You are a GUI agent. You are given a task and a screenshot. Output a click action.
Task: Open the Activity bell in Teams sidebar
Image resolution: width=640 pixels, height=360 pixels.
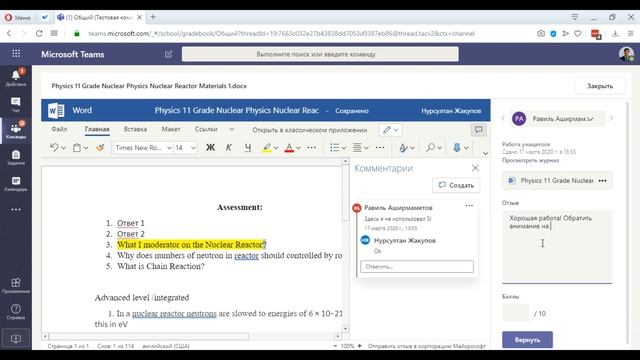[16, 77]
